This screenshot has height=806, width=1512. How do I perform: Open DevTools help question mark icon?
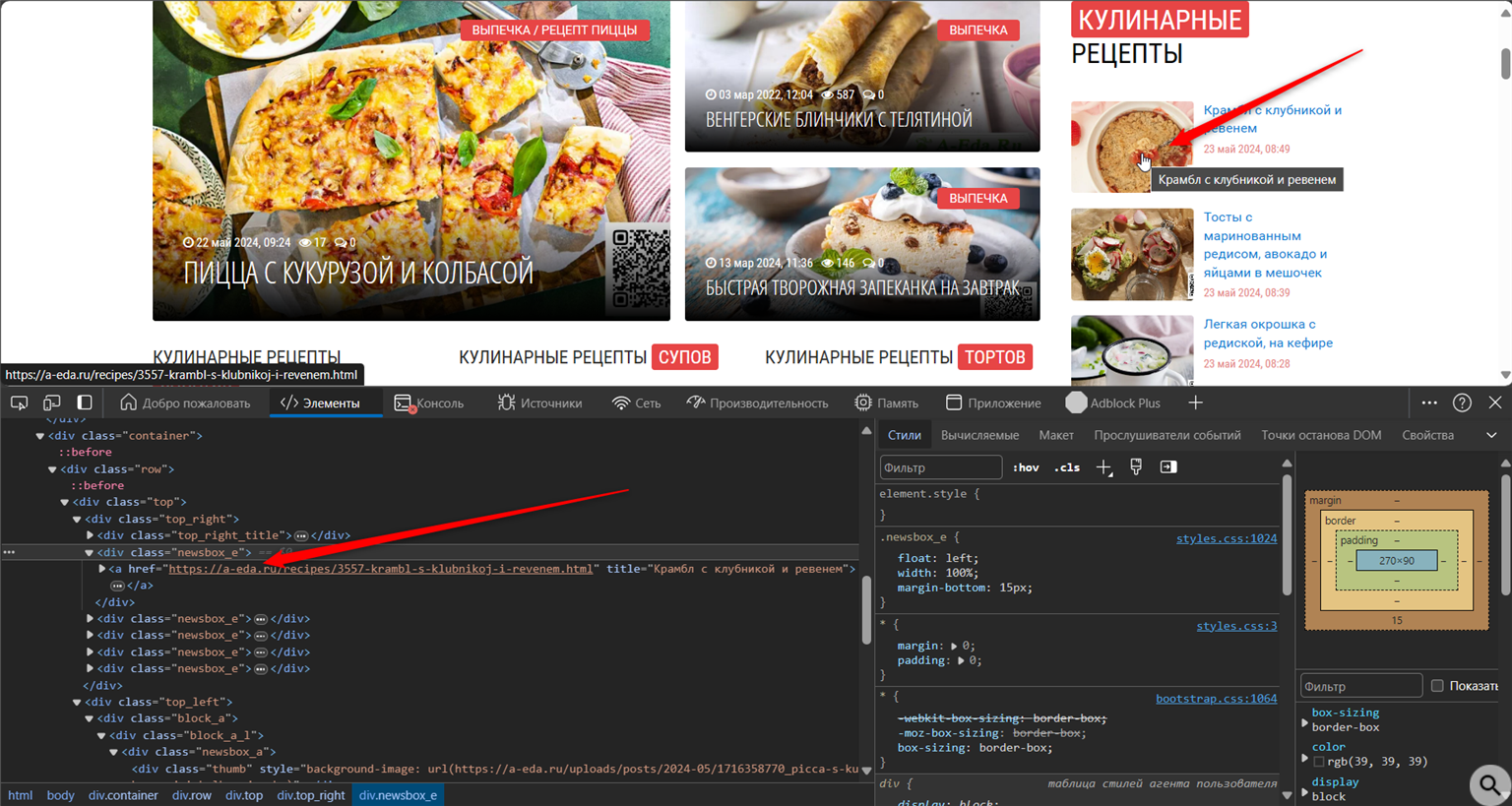1462,403
